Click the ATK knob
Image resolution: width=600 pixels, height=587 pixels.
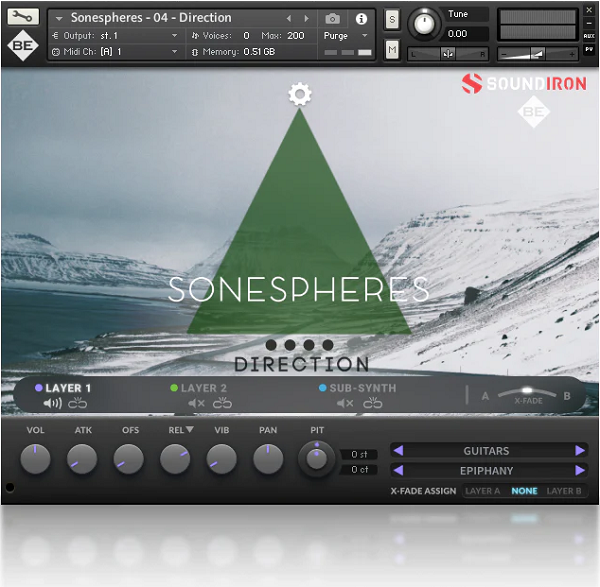point(82,458)
